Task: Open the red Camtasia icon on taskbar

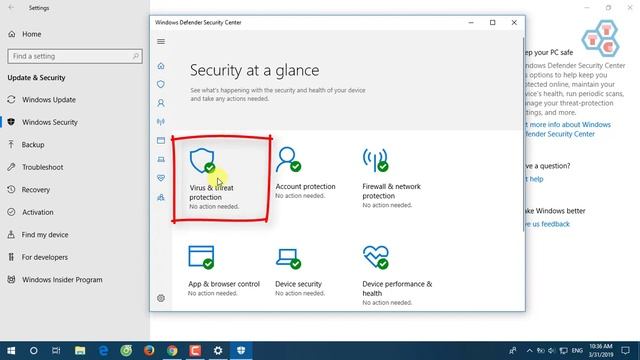Action: 195,351
